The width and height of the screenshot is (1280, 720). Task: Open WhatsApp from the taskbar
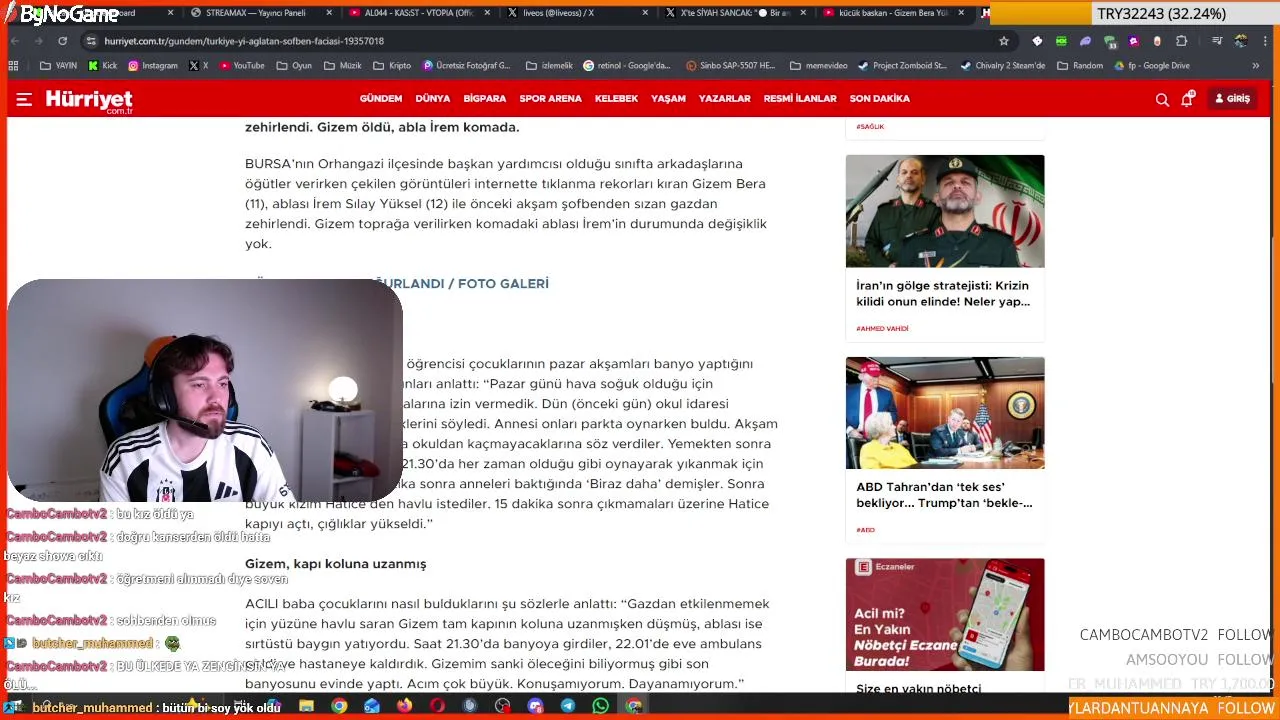(x=600, y=706)
